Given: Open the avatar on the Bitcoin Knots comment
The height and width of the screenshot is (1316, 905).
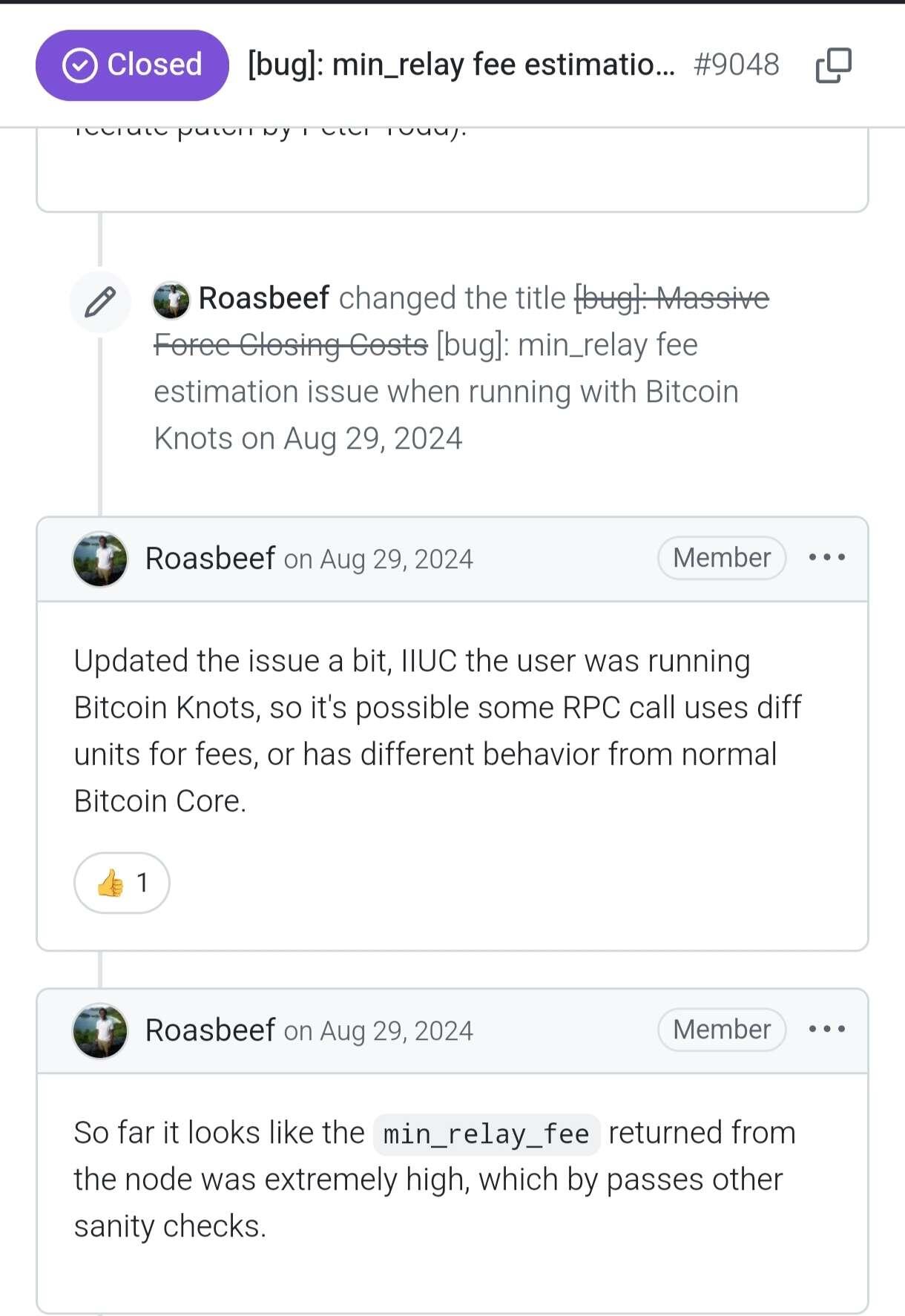Looking at the screenshot, I should coord(100,559).
